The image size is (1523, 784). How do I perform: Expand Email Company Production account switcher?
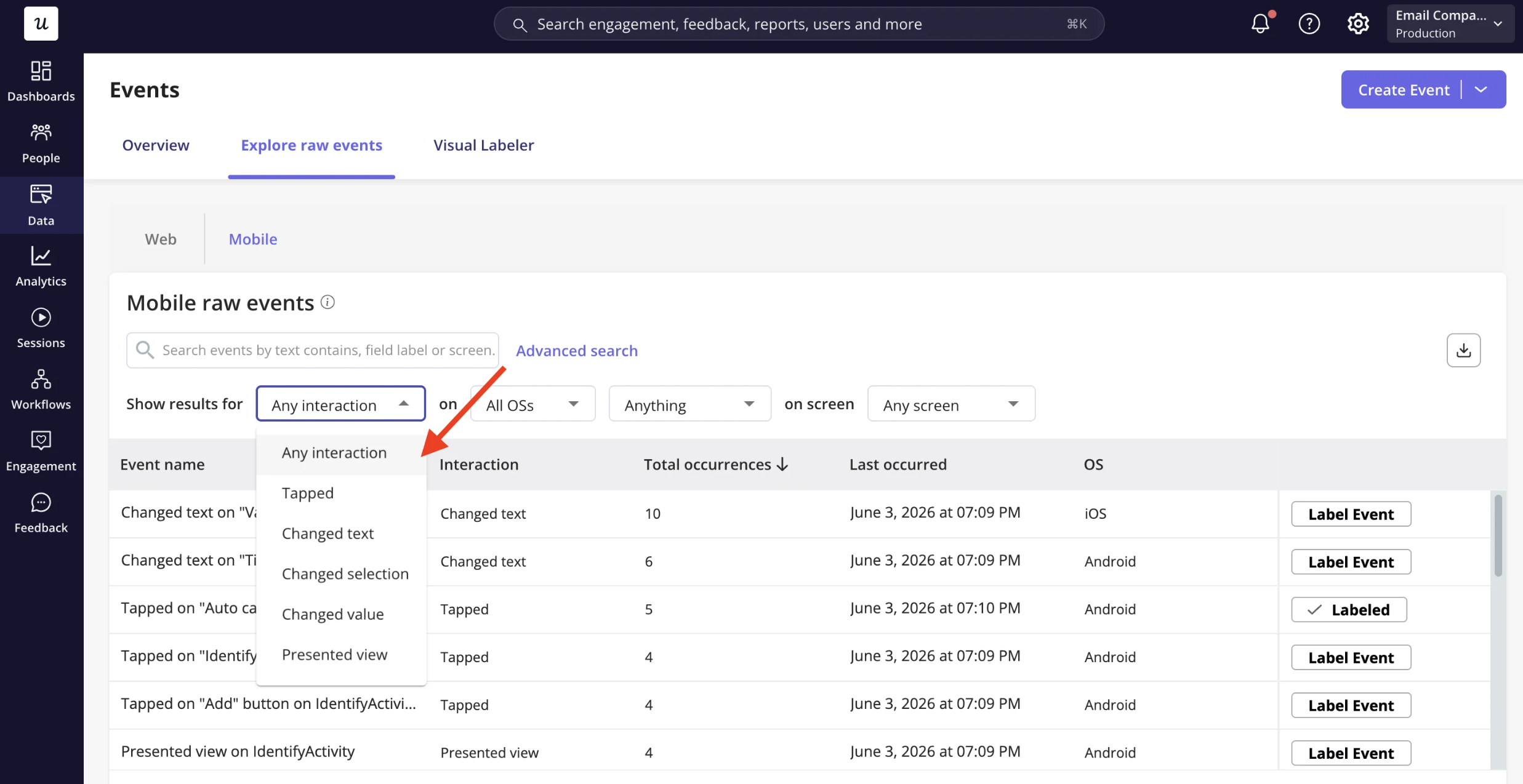point(1450,23)
